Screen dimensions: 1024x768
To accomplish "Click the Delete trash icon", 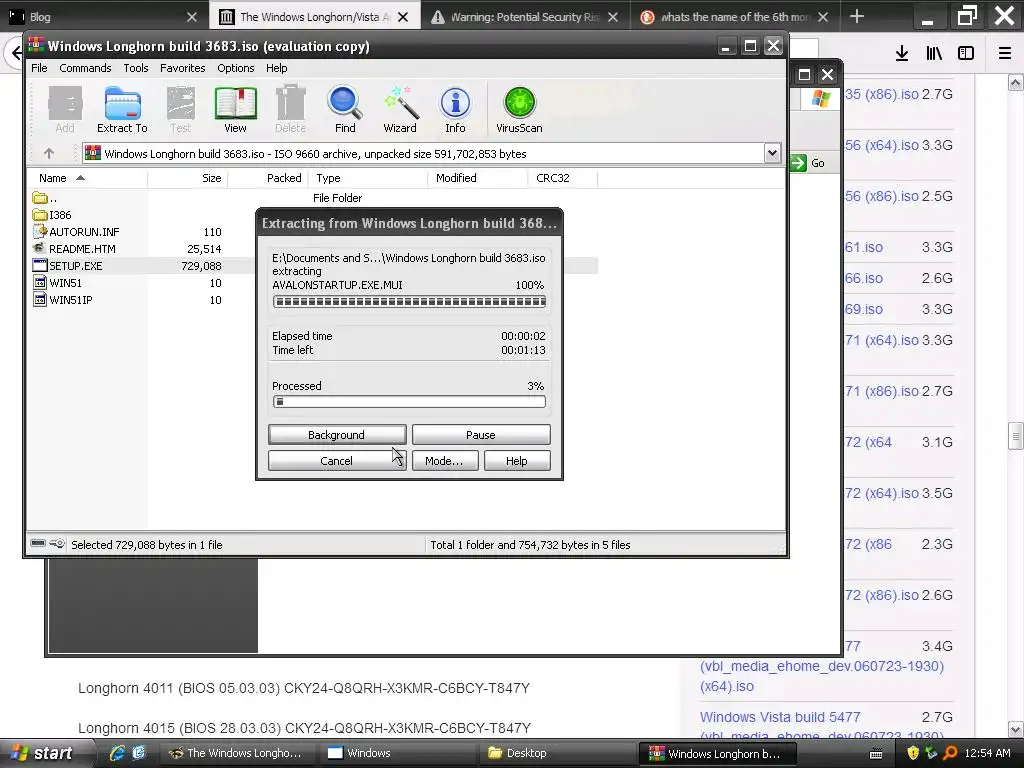I will (x=290, y=110).
